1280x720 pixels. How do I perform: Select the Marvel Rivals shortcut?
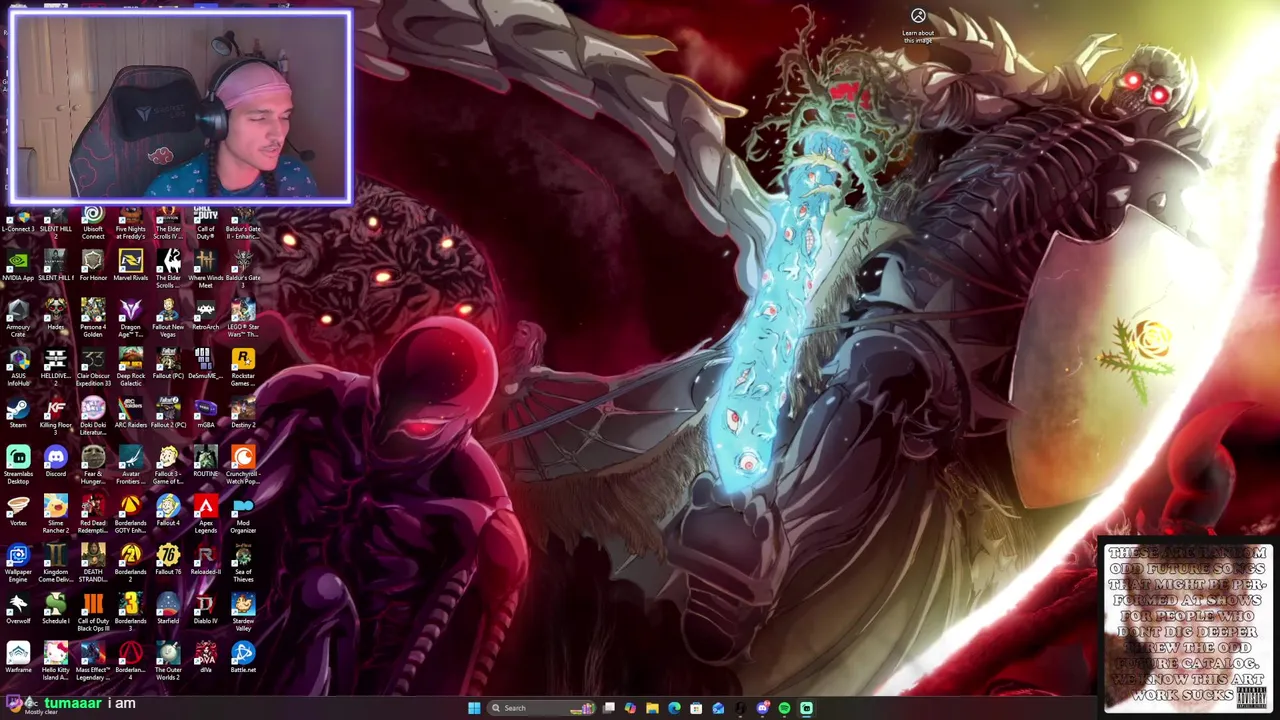click(130, 267)
